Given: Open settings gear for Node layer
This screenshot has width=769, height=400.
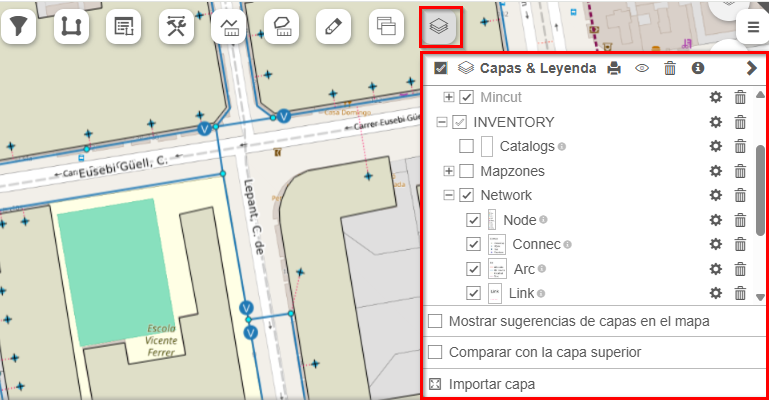Looking at the screenshot, I should tap(715, 220).
